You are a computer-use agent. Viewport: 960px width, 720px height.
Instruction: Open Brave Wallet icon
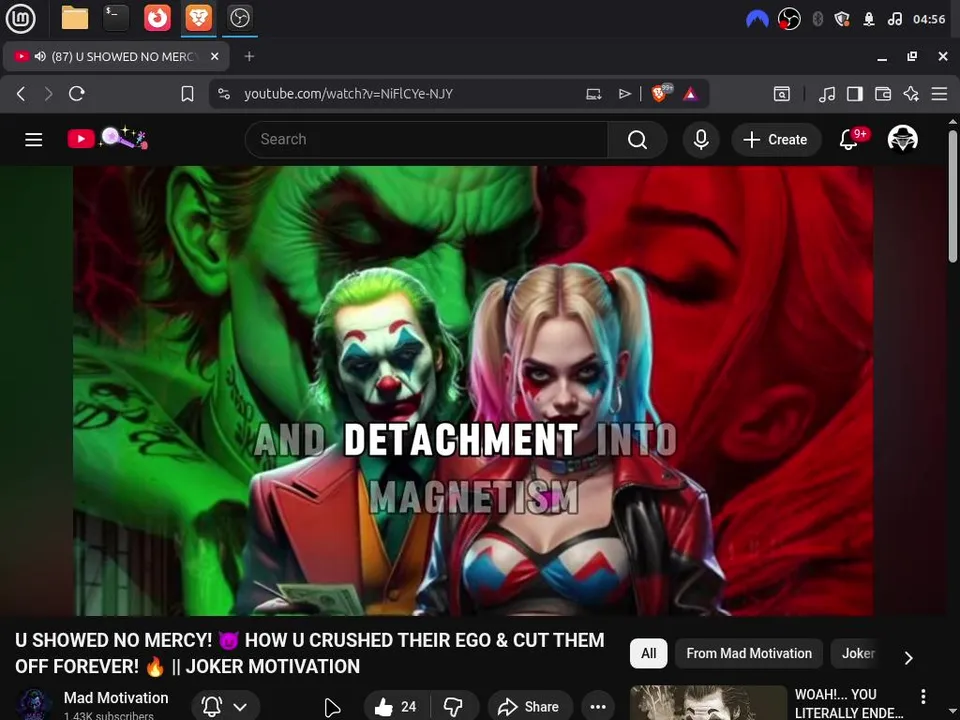(x=883, y=94)
